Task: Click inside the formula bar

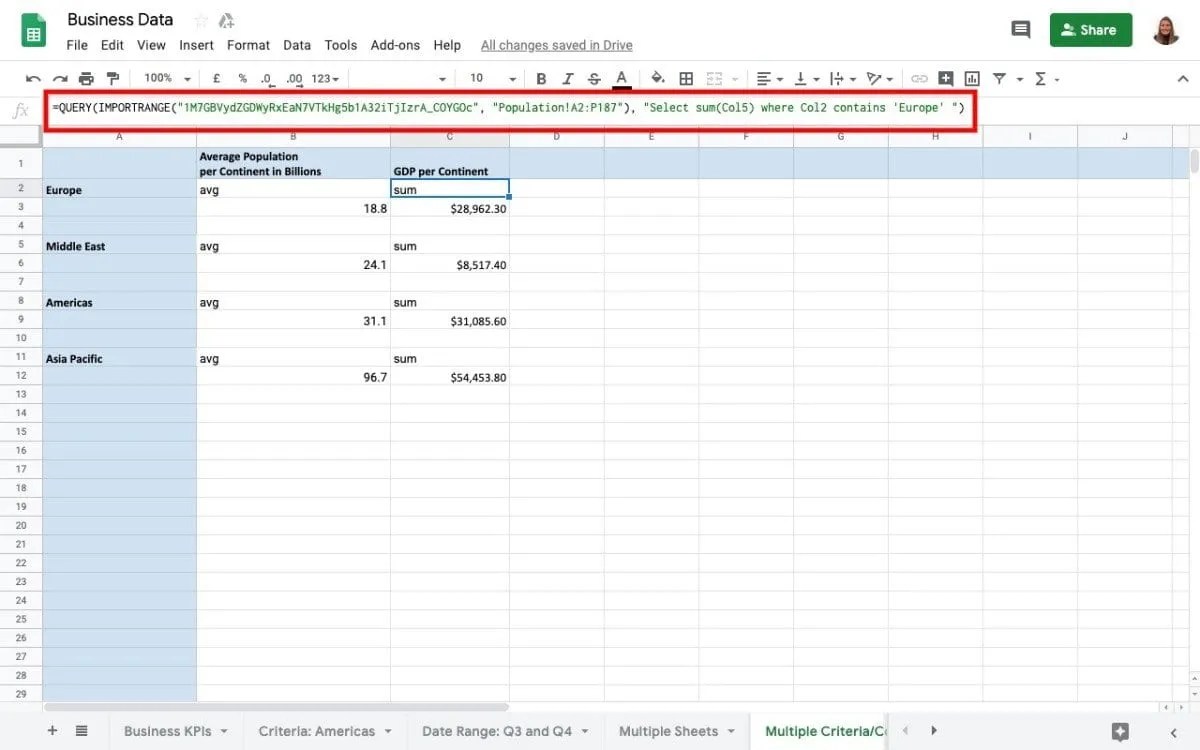Action: click(x=500, y=107)
